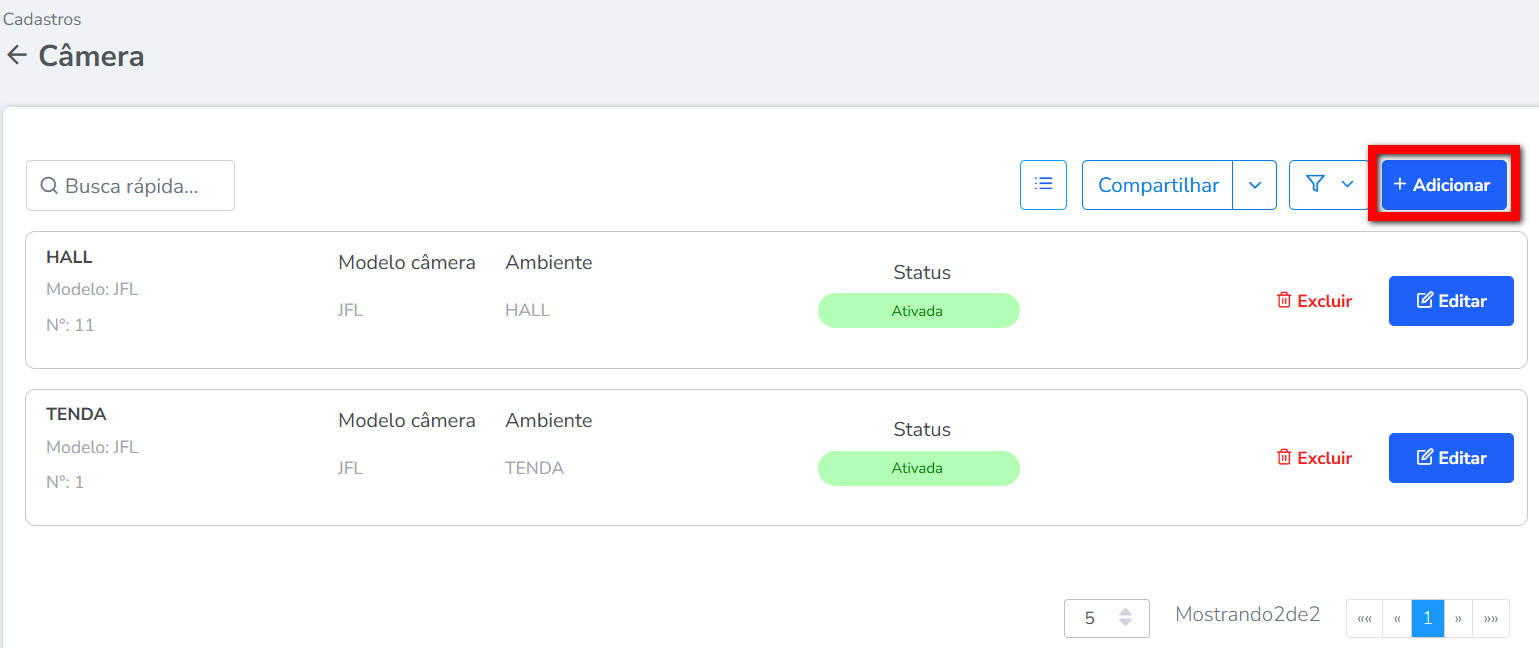Image resolution: width=1539 pixels, height=648 pixels.
Task: Go to the previous page
Action: point(1397,619)
